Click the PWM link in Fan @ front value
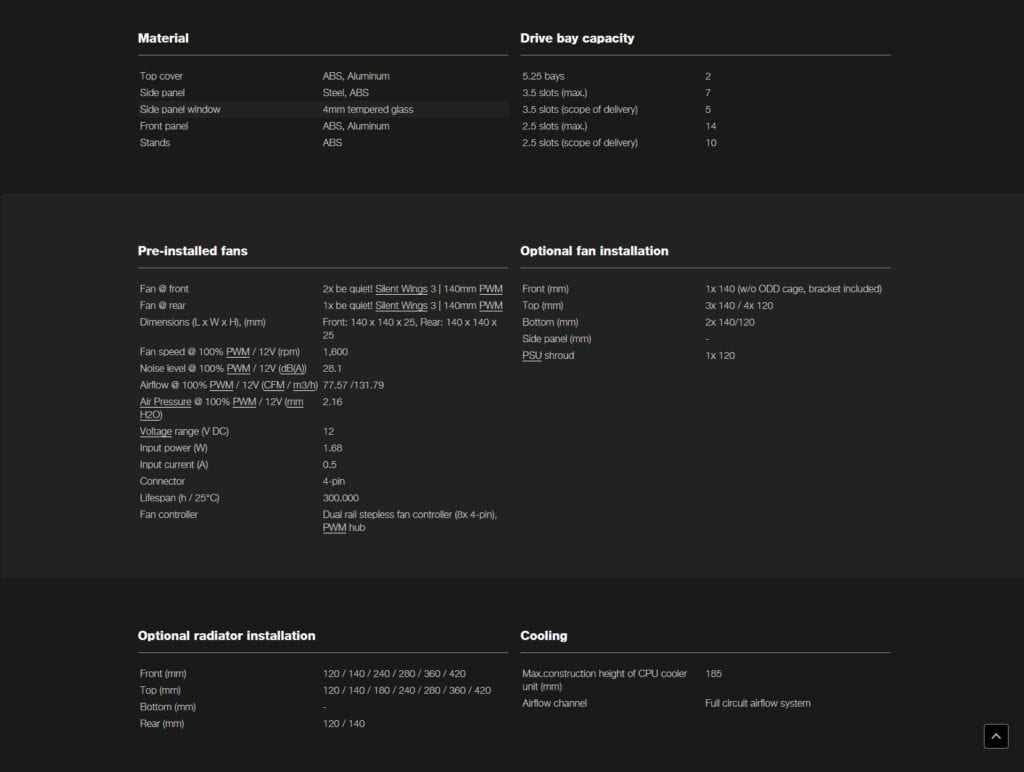 coord(491,289)
